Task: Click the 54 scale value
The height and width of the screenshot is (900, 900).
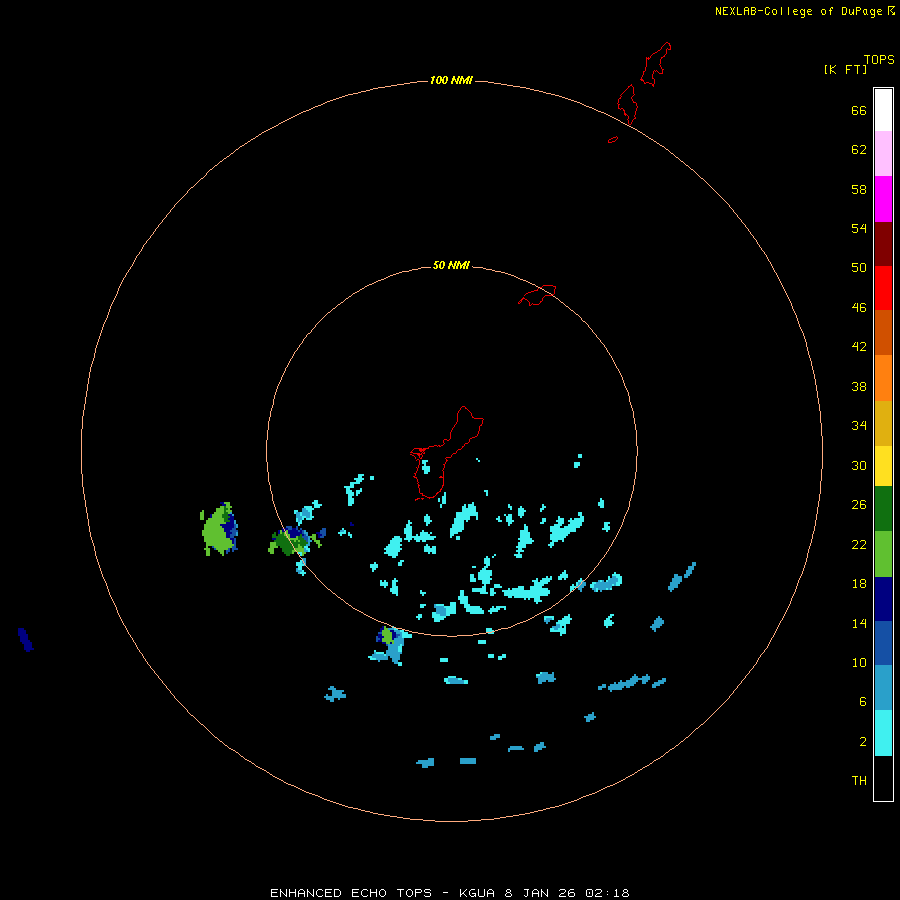Action: point(859,228)
